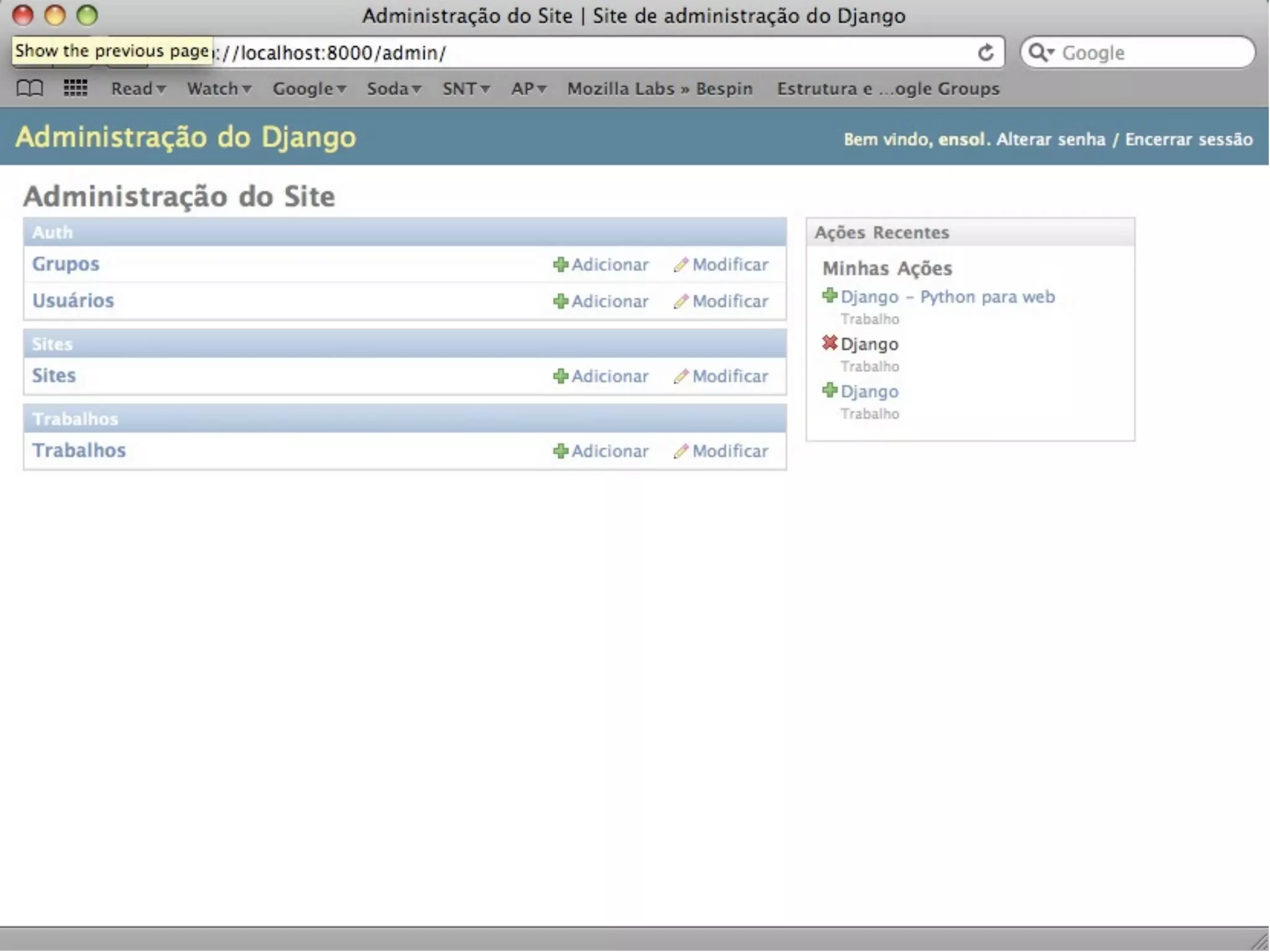This screenshot has width=1270, height=952.
Task: Open the Top Sites grid icon
Action: click(76, 89)
